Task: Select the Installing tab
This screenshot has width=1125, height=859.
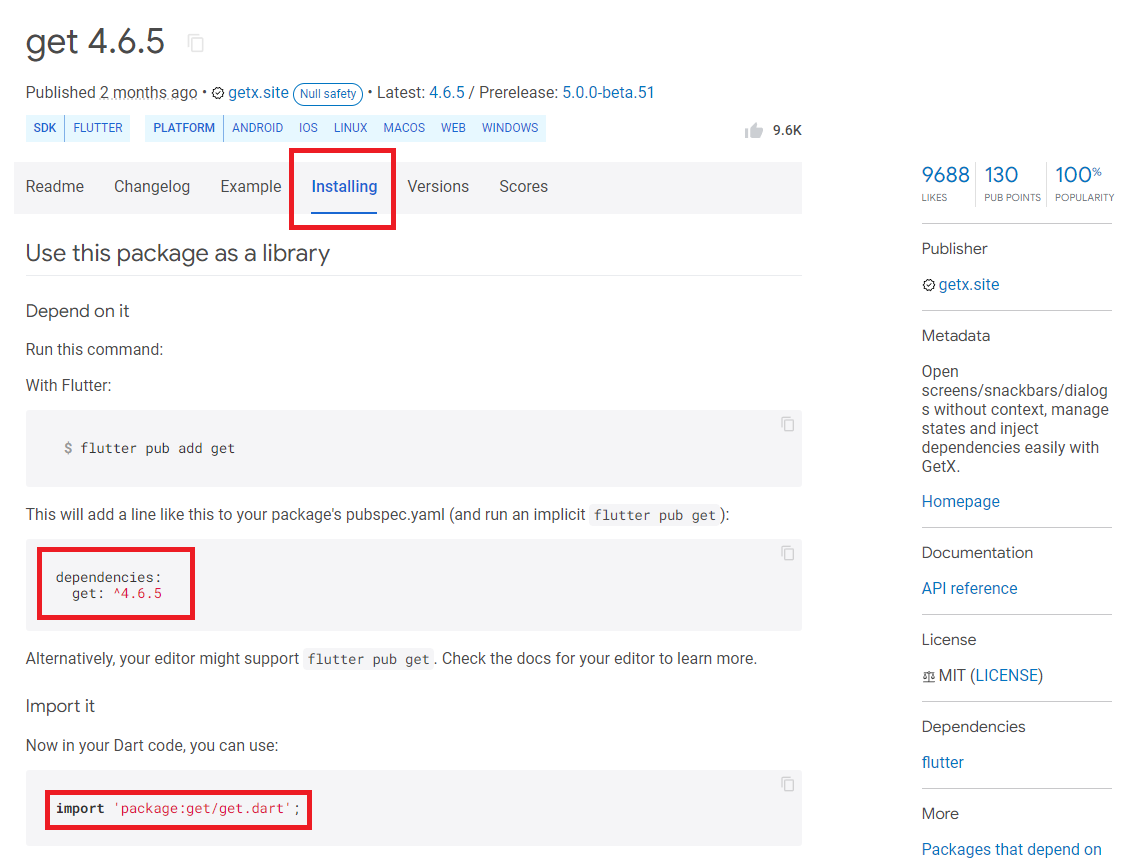Action: point(344,187)
